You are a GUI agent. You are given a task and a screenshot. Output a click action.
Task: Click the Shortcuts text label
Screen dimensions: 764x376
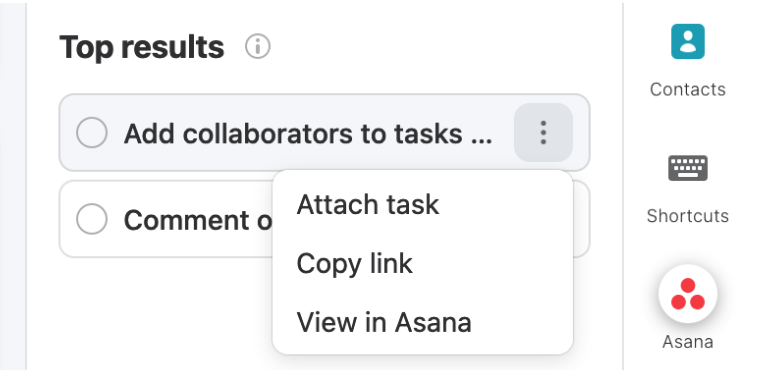pos(688,216)
